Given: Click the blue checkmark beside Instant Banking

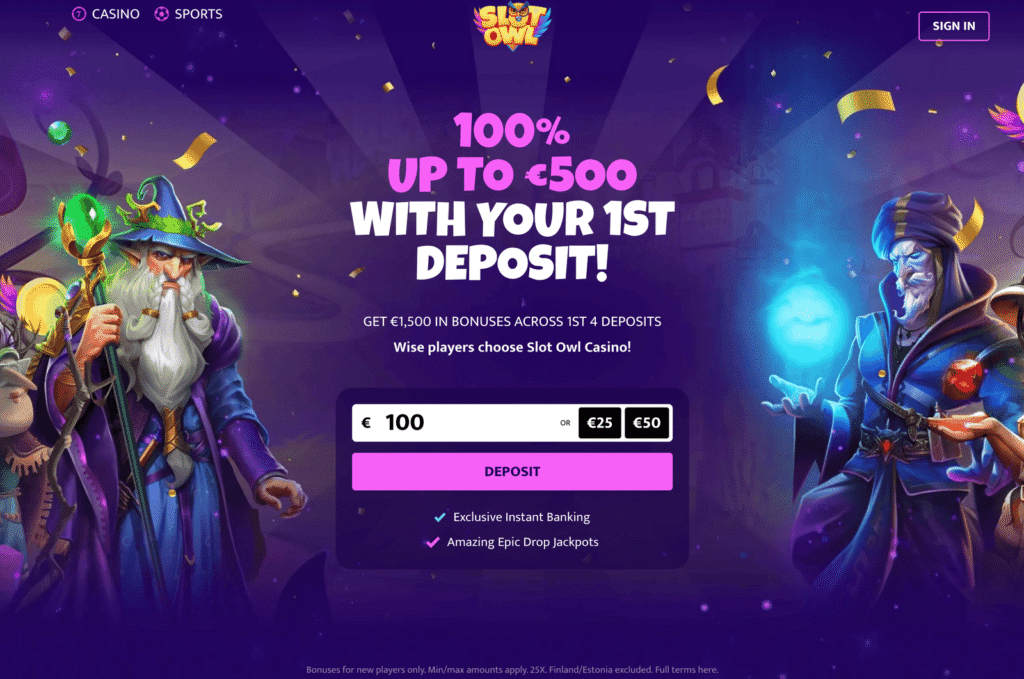Looking at the screenshot, I should click(440, 517).
